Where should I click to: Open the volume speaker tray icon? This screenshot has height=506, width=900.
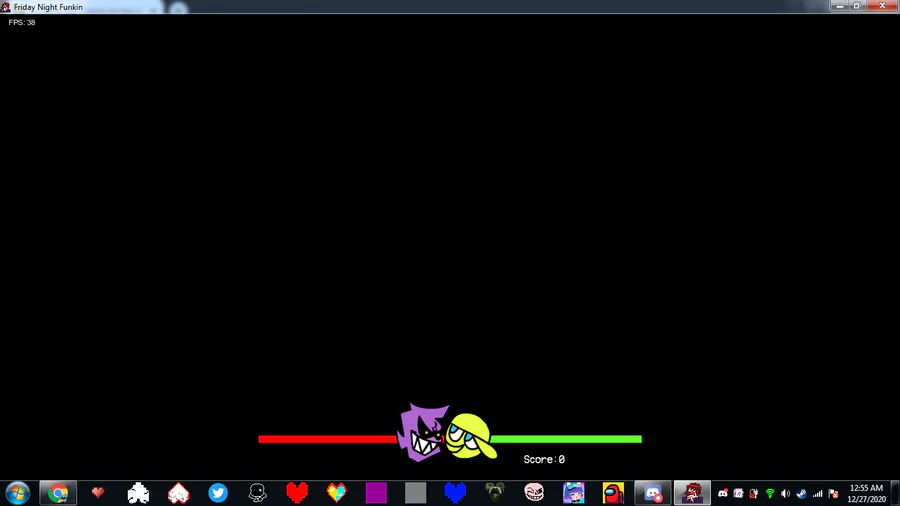pyautogui.click(x=786, y=493)
